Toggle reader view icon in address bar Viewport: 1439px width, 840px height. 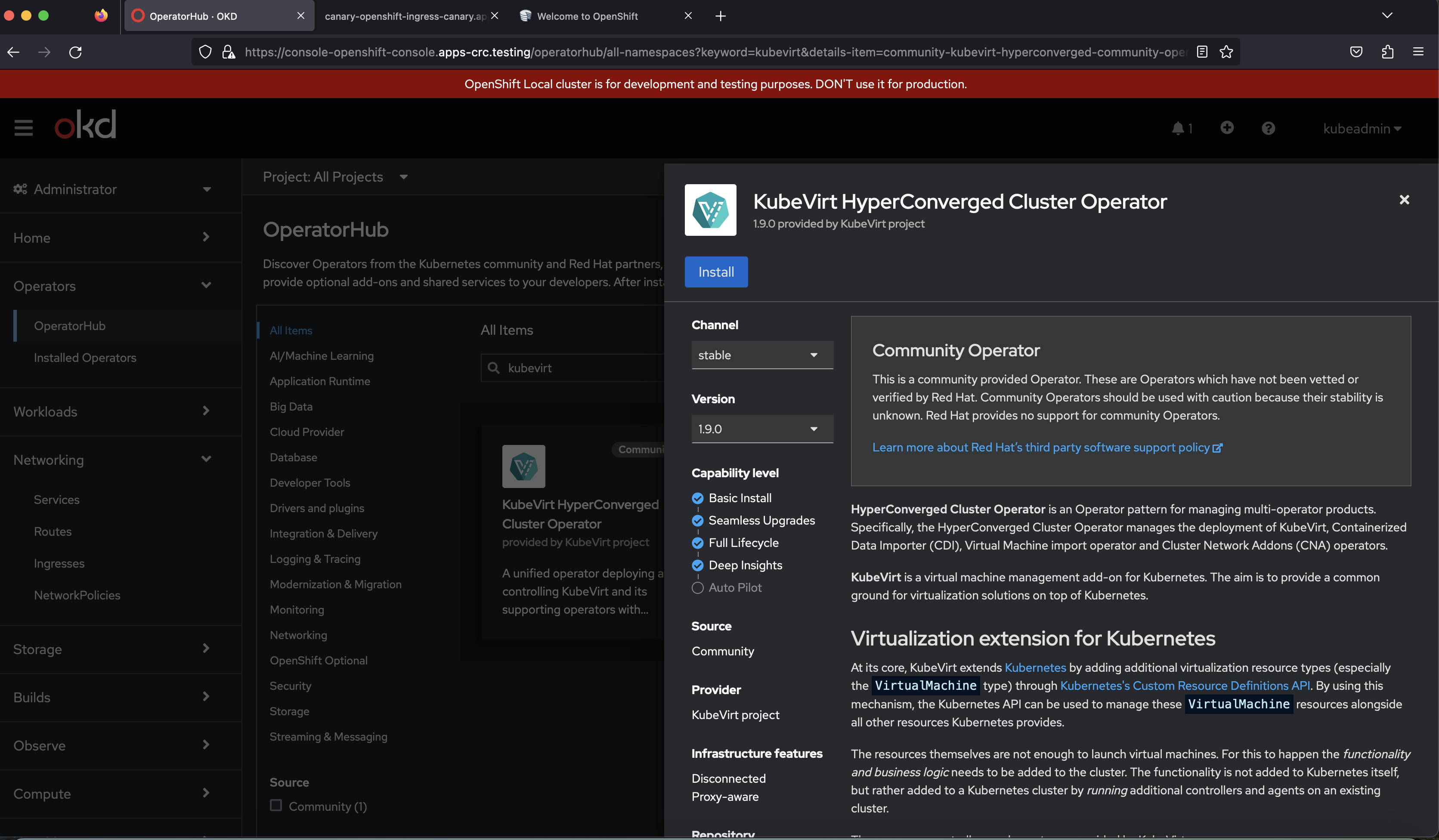point(1201,52)
